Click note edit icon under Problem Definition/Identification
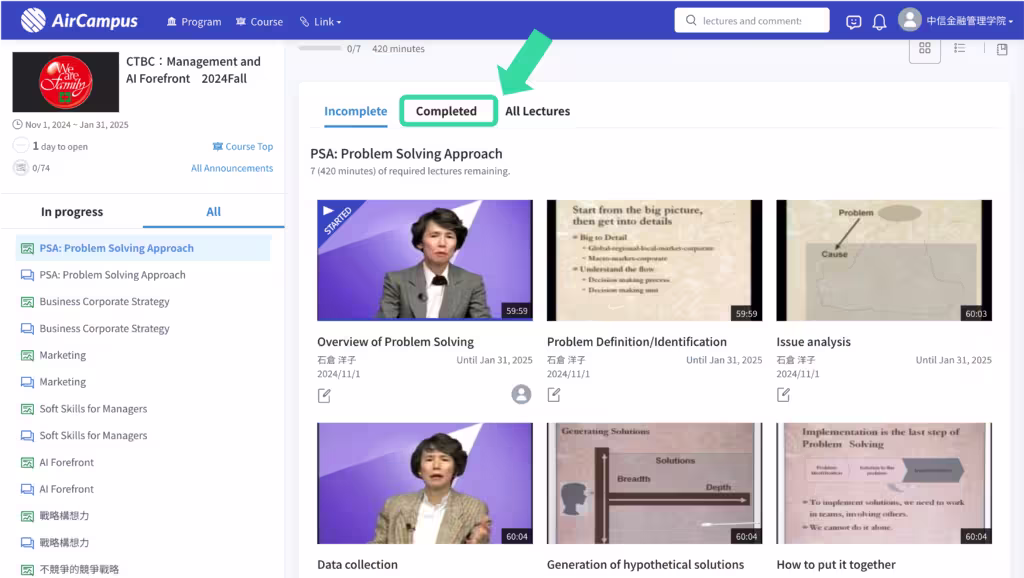The width and height of the screenshot is (1024, 578). [554, 394]
